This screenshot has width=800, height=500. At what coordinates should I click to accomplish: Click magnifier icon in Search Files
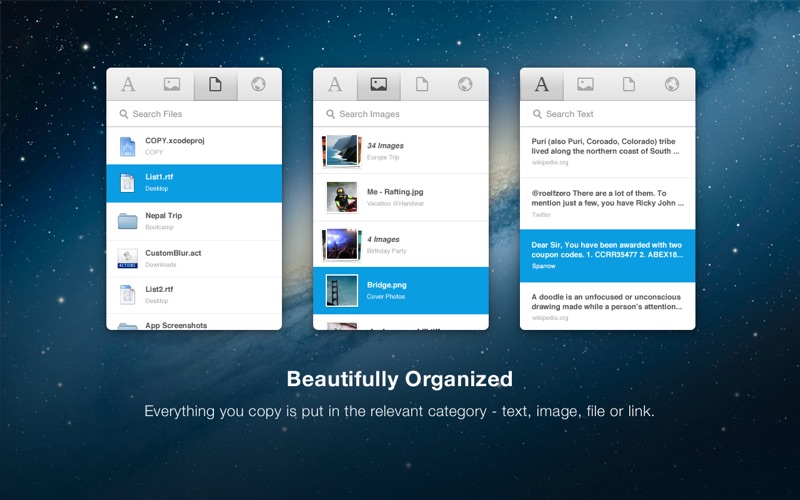[123, 114]
